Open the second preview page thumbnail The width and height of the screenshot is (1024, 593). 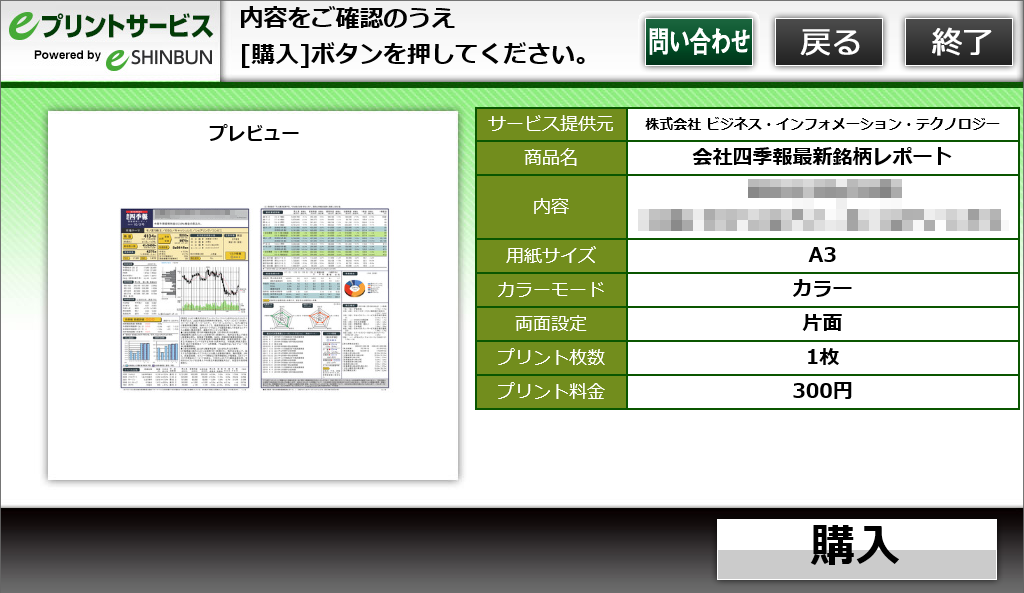(325, 298)
